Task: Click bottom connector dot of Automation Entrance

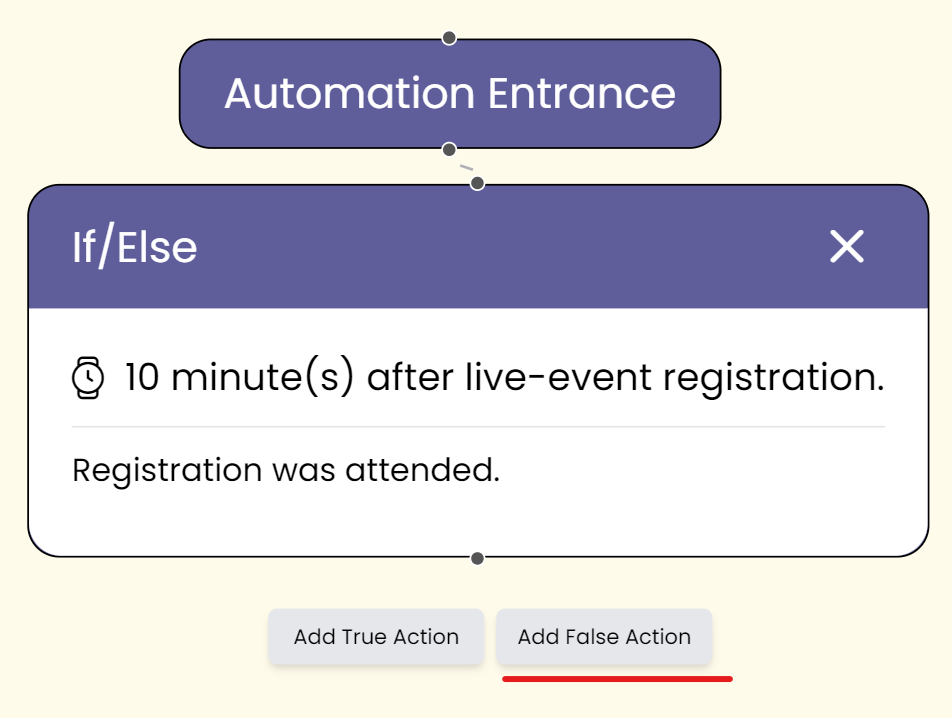Action: click(x=449, y=149)
